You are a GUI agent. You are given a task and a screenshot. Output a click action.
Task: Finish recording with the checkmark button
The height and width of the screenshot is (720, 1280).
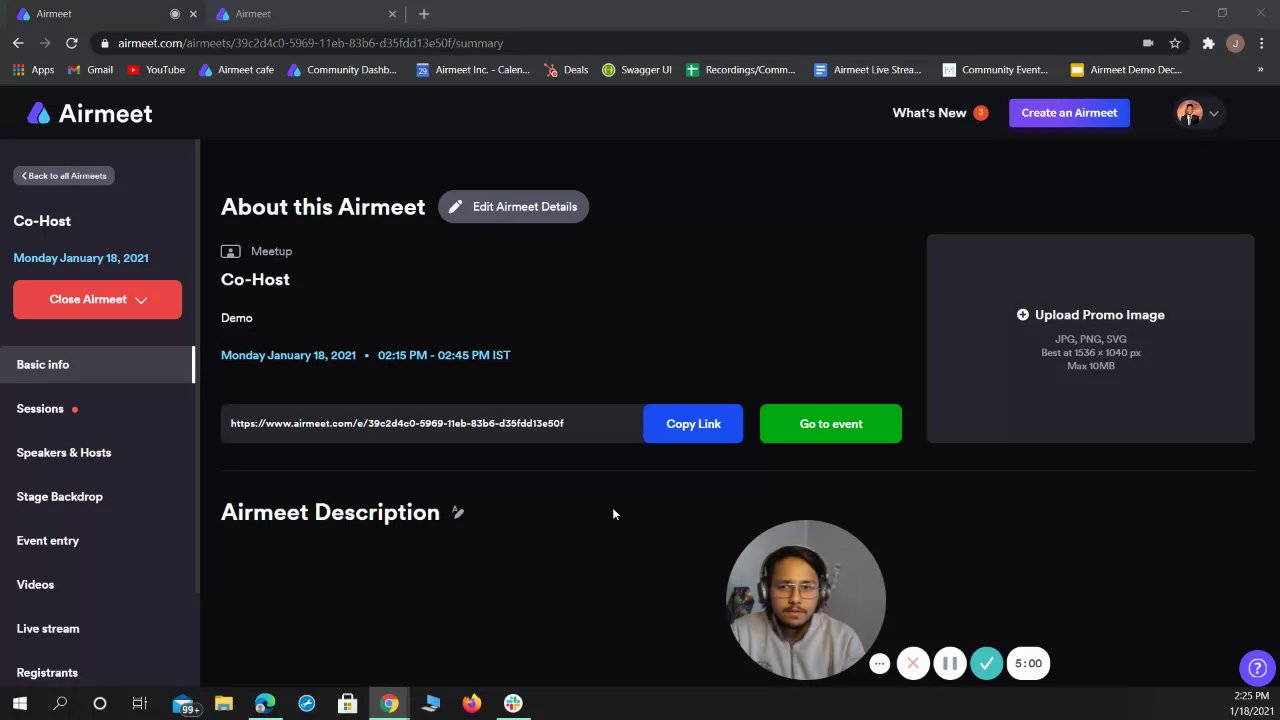click(986, 663)
